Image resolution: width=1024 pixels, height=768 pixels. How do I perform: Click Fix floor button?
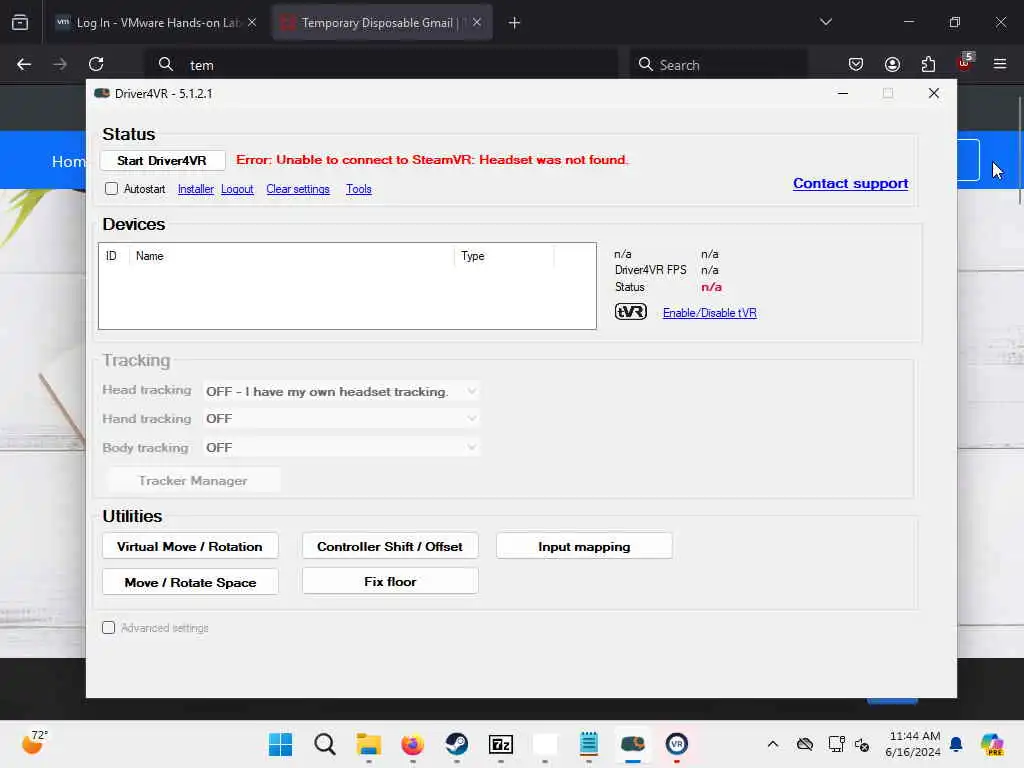pos(390,581)
